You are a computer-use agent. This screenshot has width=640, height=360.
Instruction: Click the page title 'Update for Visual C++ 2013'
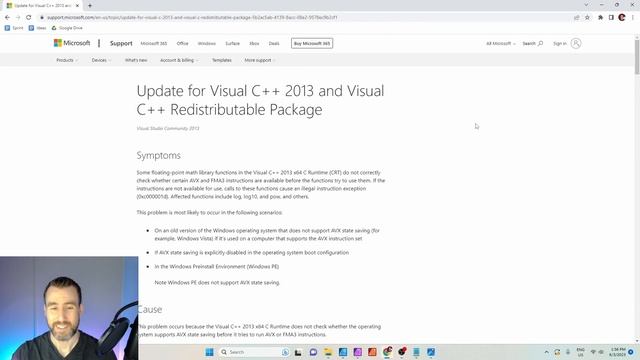[x=260, y=100]
